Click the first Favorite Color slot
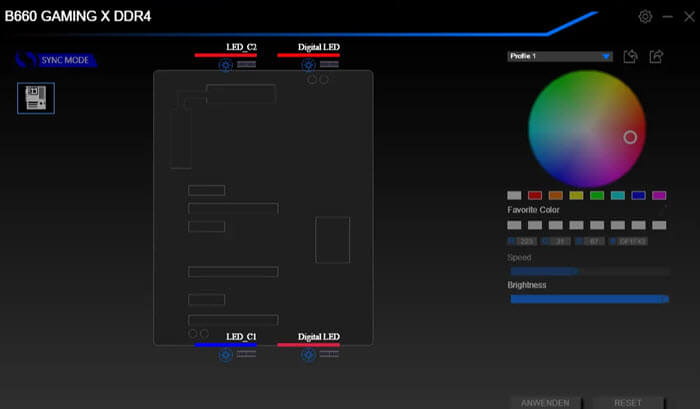This screenshot has width=700, height=409. point(514,225)
